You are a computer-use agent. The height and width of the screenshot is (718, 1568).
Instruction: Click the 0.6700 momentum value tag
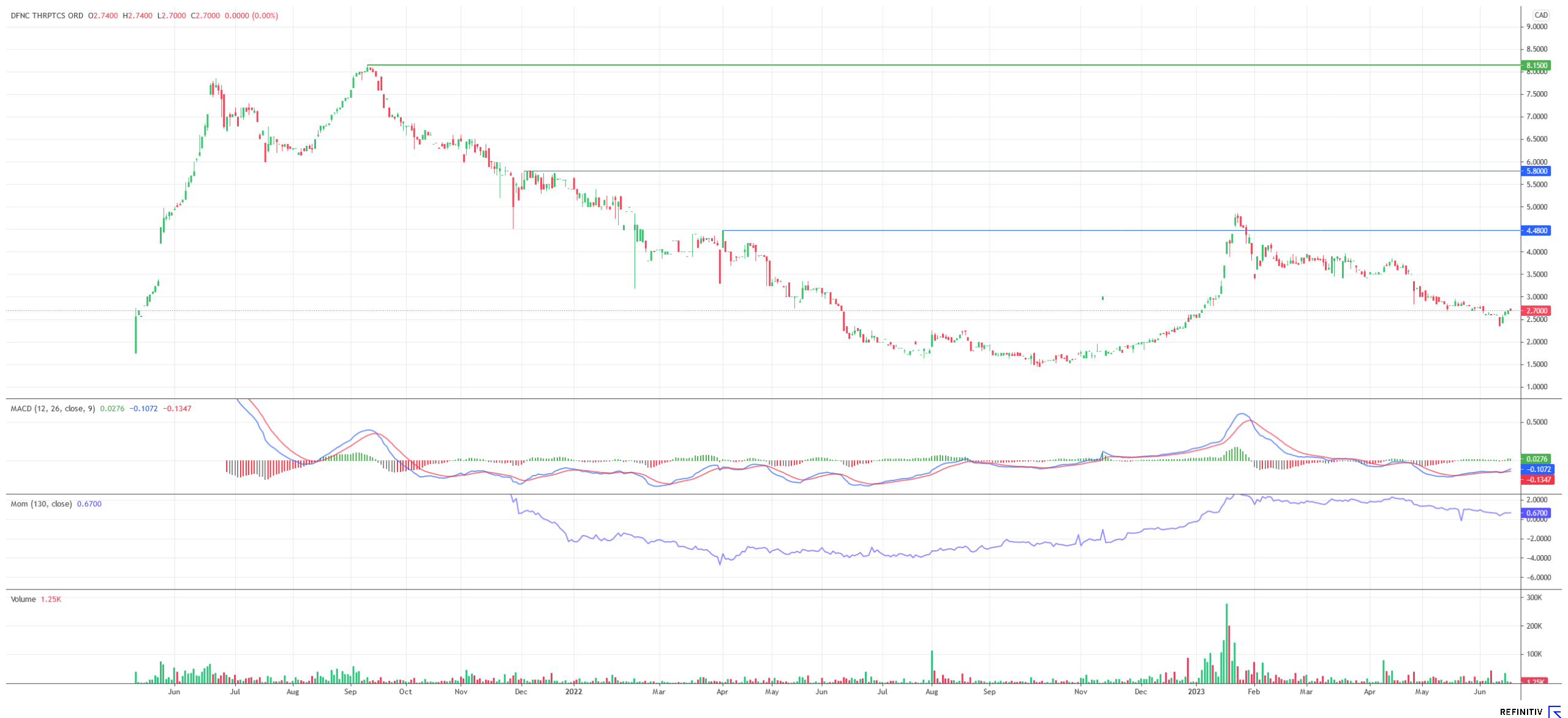pos(1536,514)
